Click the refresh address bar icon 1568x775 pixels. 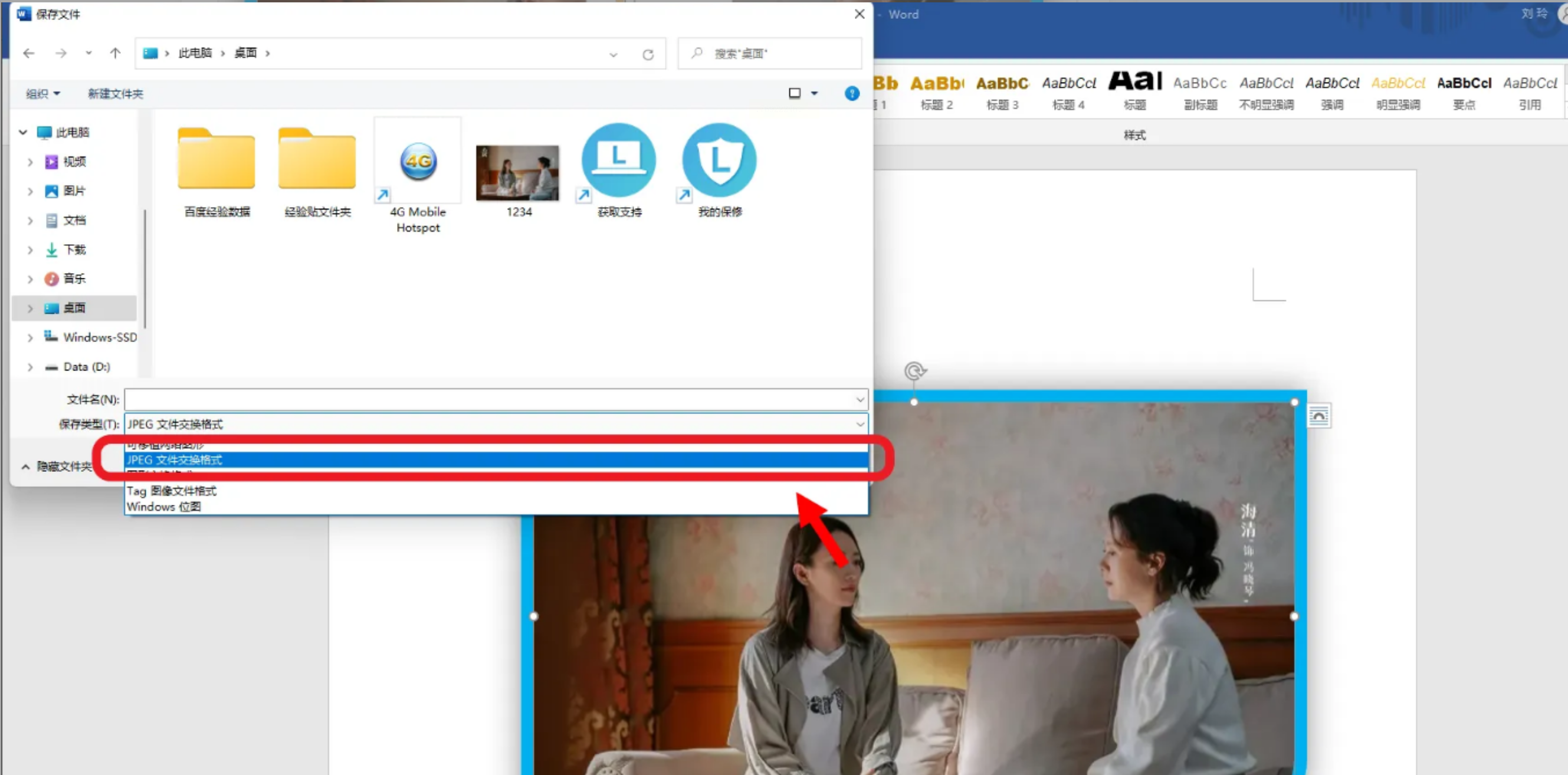648,55
